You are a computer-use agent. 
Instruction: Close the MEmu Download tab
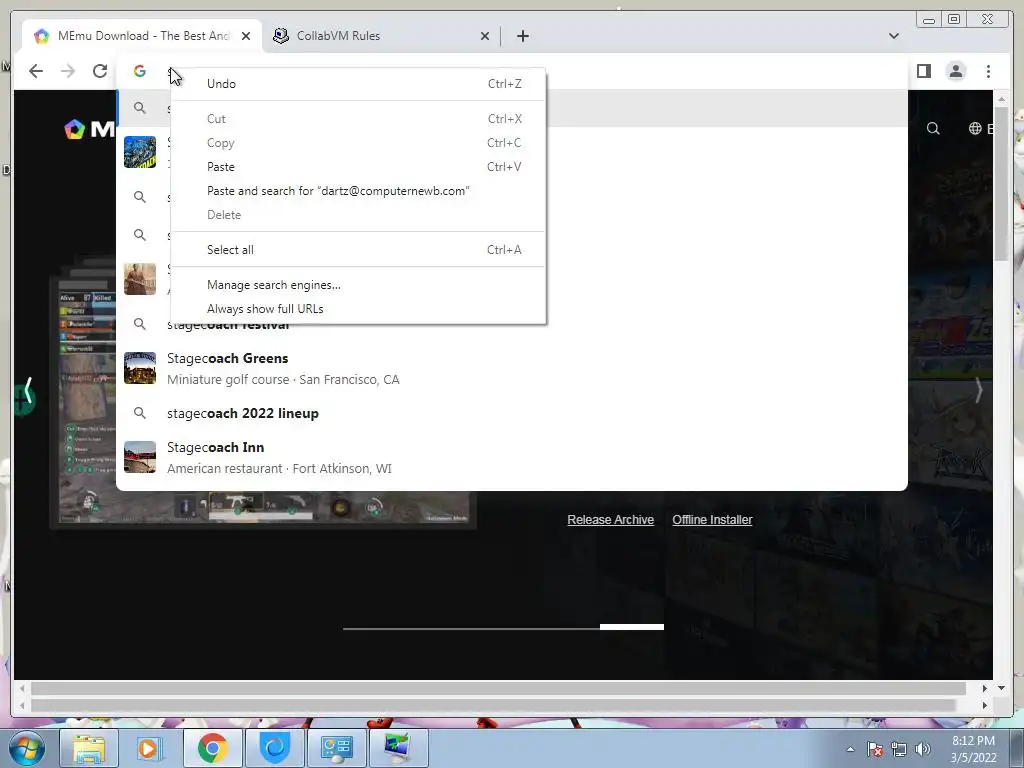click(x=246, y=36)
